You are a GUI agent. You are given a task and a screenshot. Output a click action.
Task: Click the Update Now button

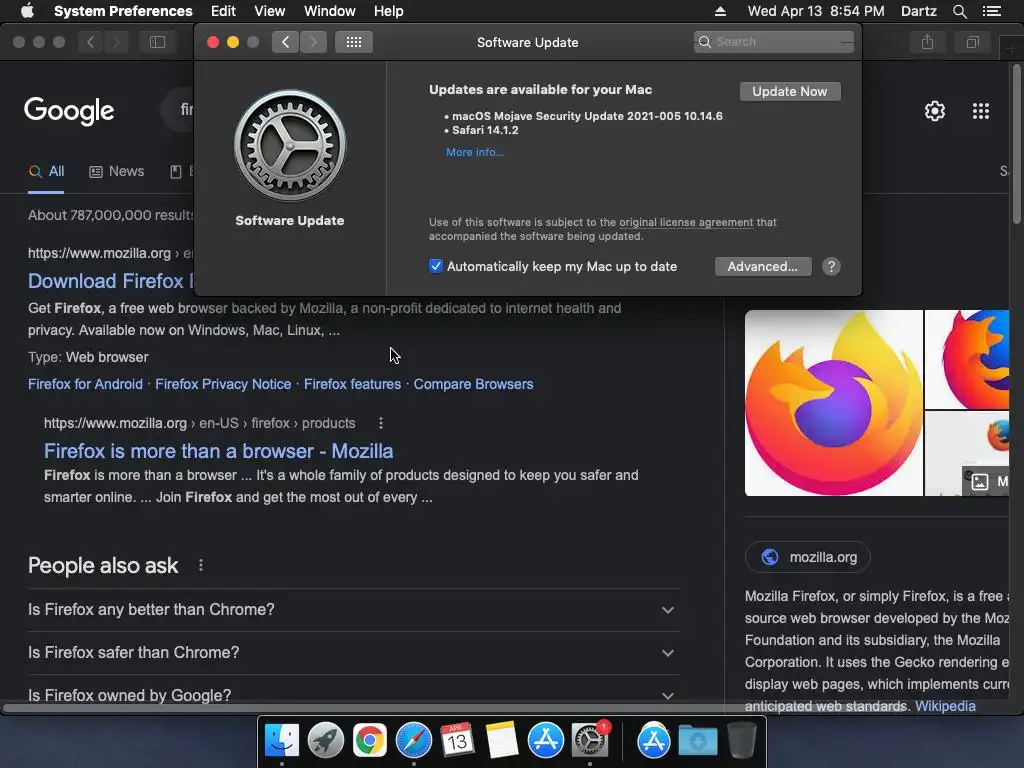click(790, 91)
